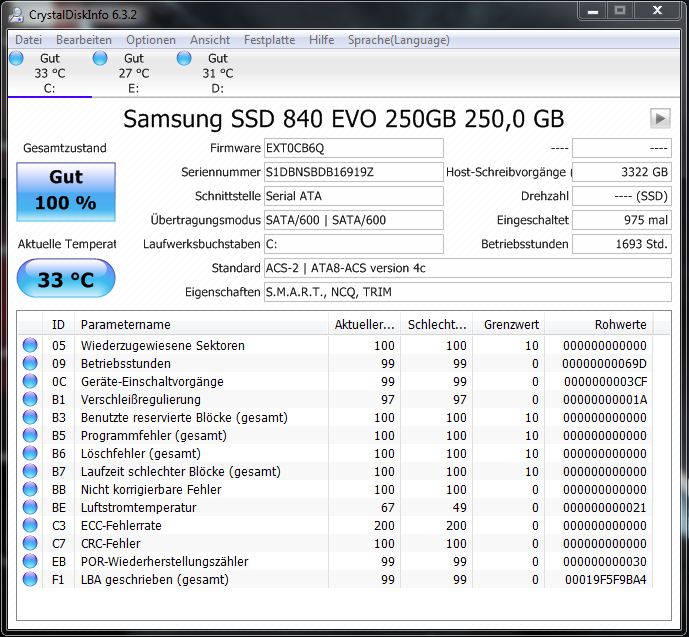Click the Aktueller... column header
This screenshot has width=689, height=637.
pos(365,325)
